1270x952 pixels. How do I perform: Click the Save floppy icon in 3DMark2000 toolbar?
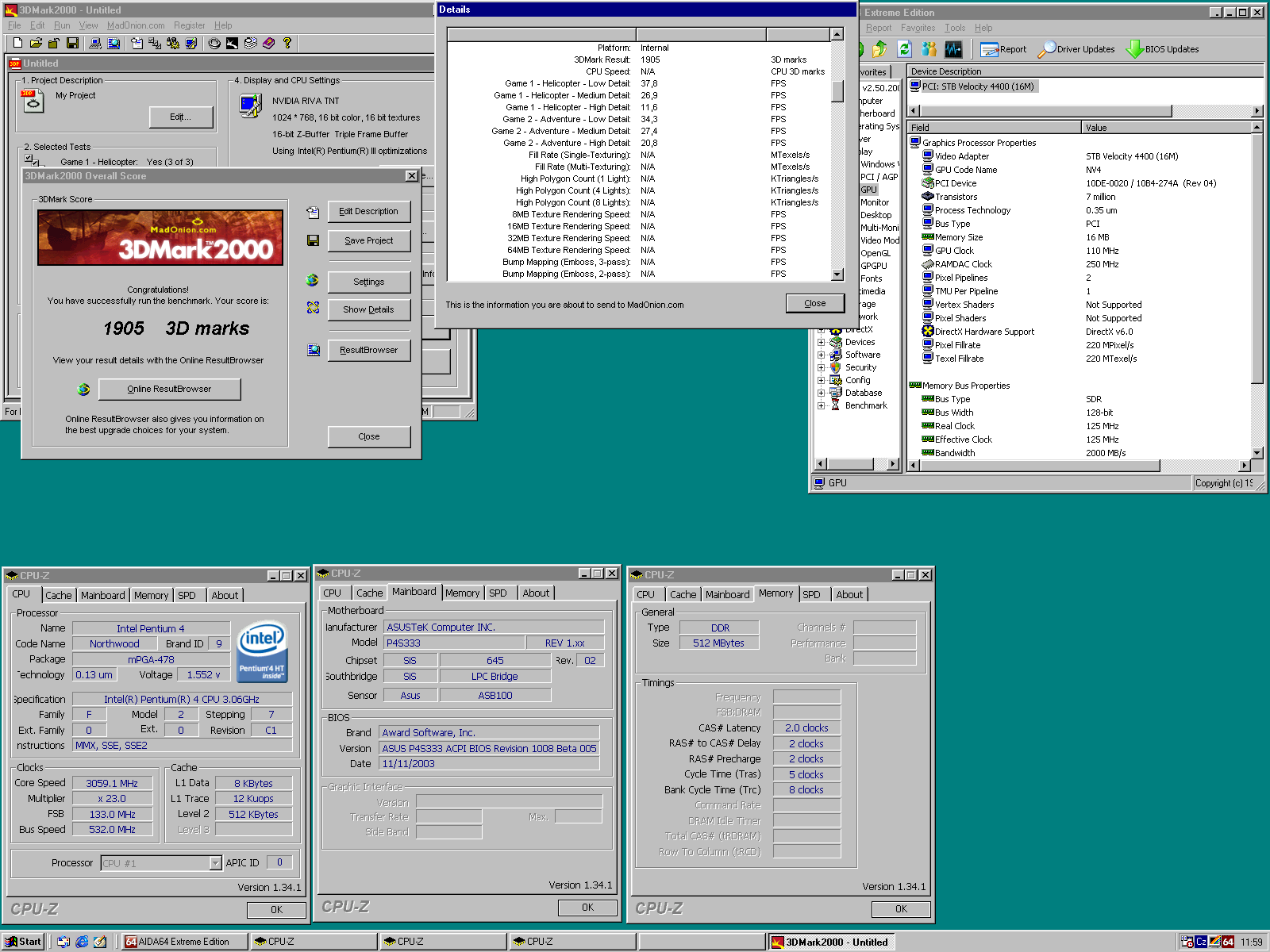click(x=72, y=43)
